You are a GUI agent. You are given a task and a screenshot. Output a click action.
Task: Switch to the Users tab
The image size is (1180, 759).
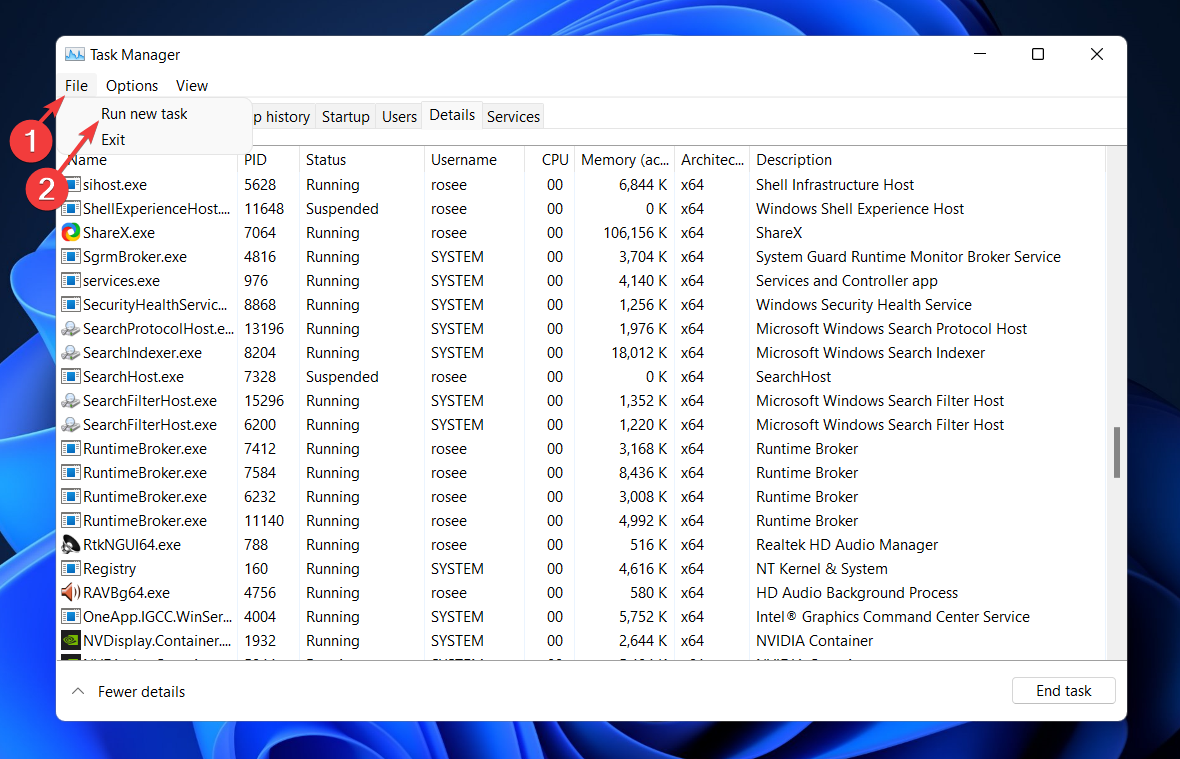(398, 116)
